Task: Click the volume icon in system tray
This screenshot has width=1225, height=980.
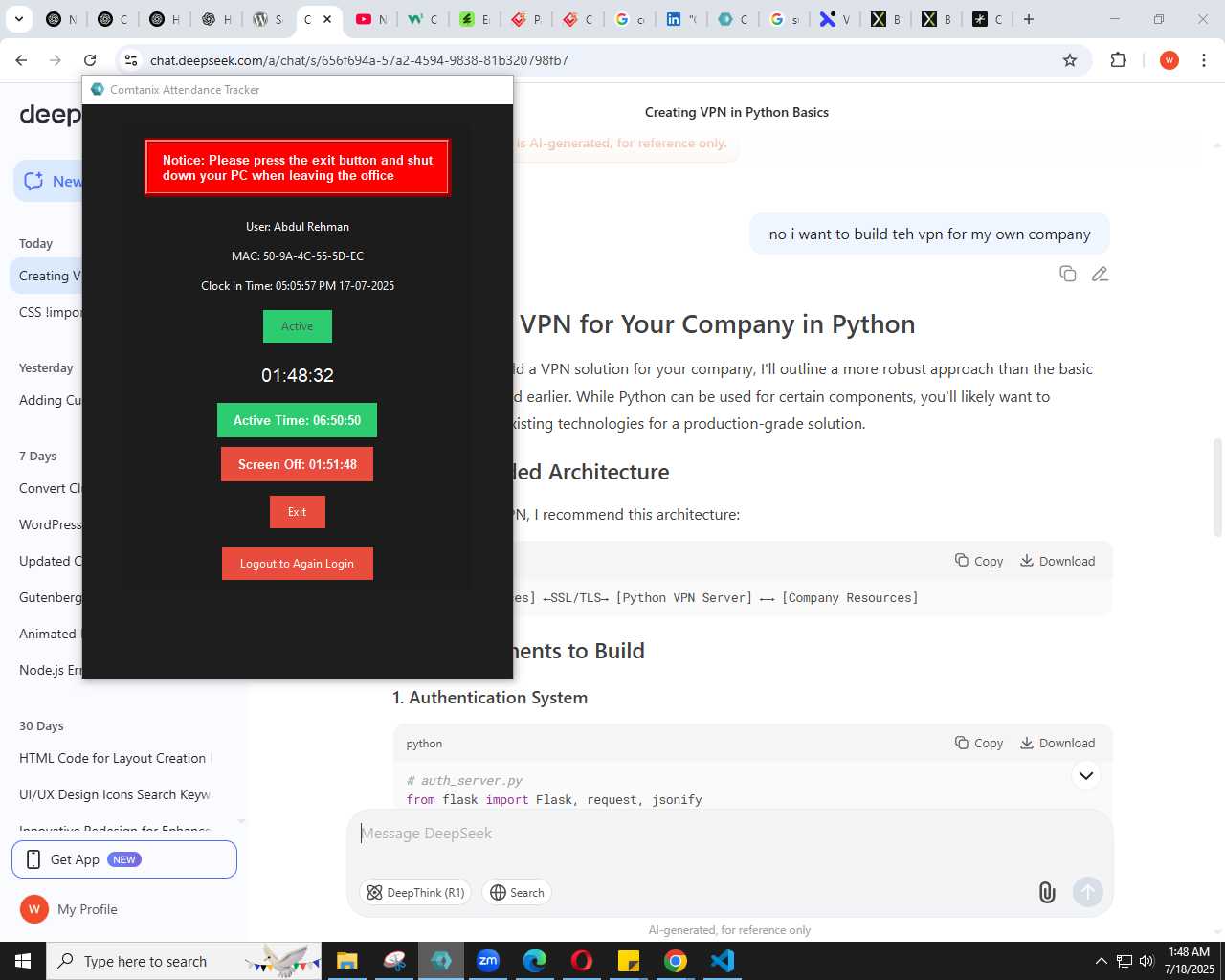Action: [x=1147, y=961]
